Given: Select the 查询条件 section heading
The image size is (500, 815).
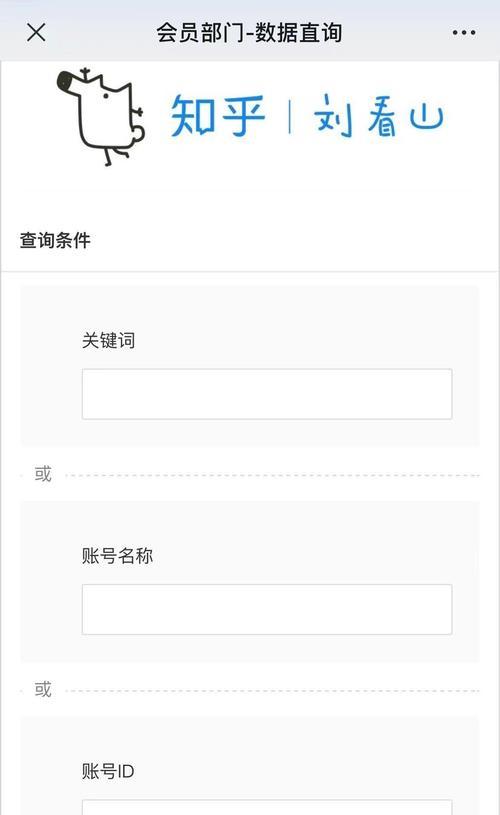Looking at the screenshot, I should (x=55, y=241).
